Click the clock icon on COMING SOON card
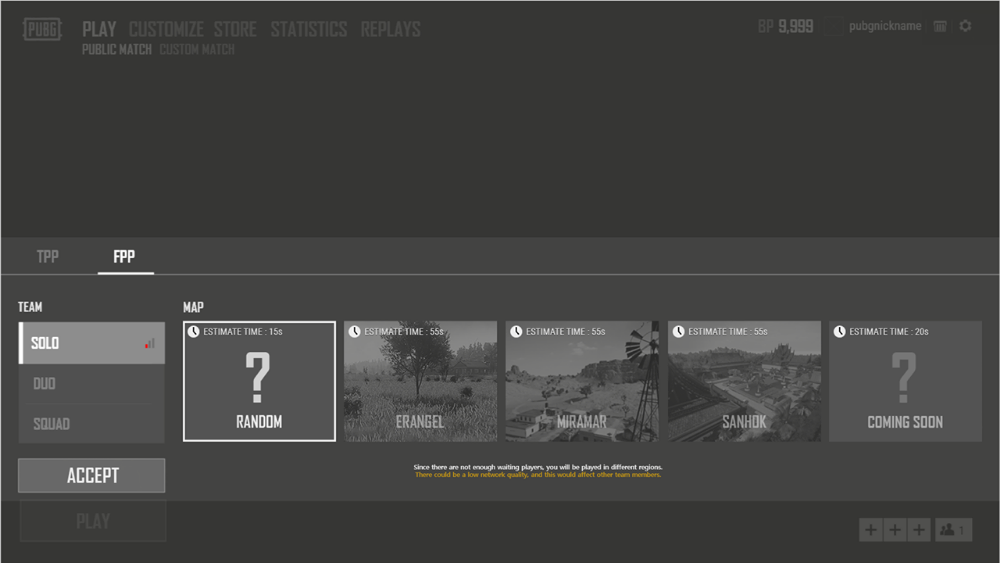This screenshot has height=563, width=1000. pyautogui.click(x=839, y=332)
